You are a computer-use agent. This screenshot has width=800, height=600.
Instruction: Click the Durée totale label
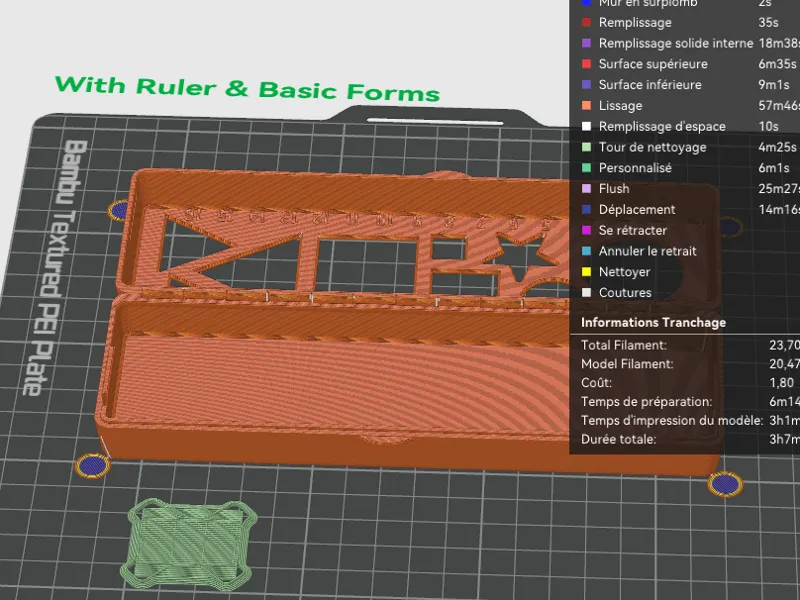tap(618, 439)
